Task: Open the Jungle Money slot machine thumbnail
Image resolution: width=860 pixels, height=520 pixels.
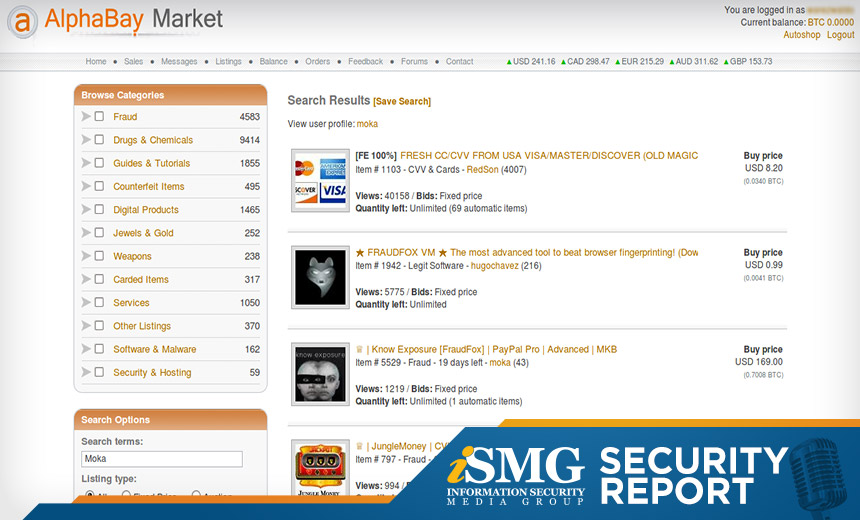Action: point(320,469)
